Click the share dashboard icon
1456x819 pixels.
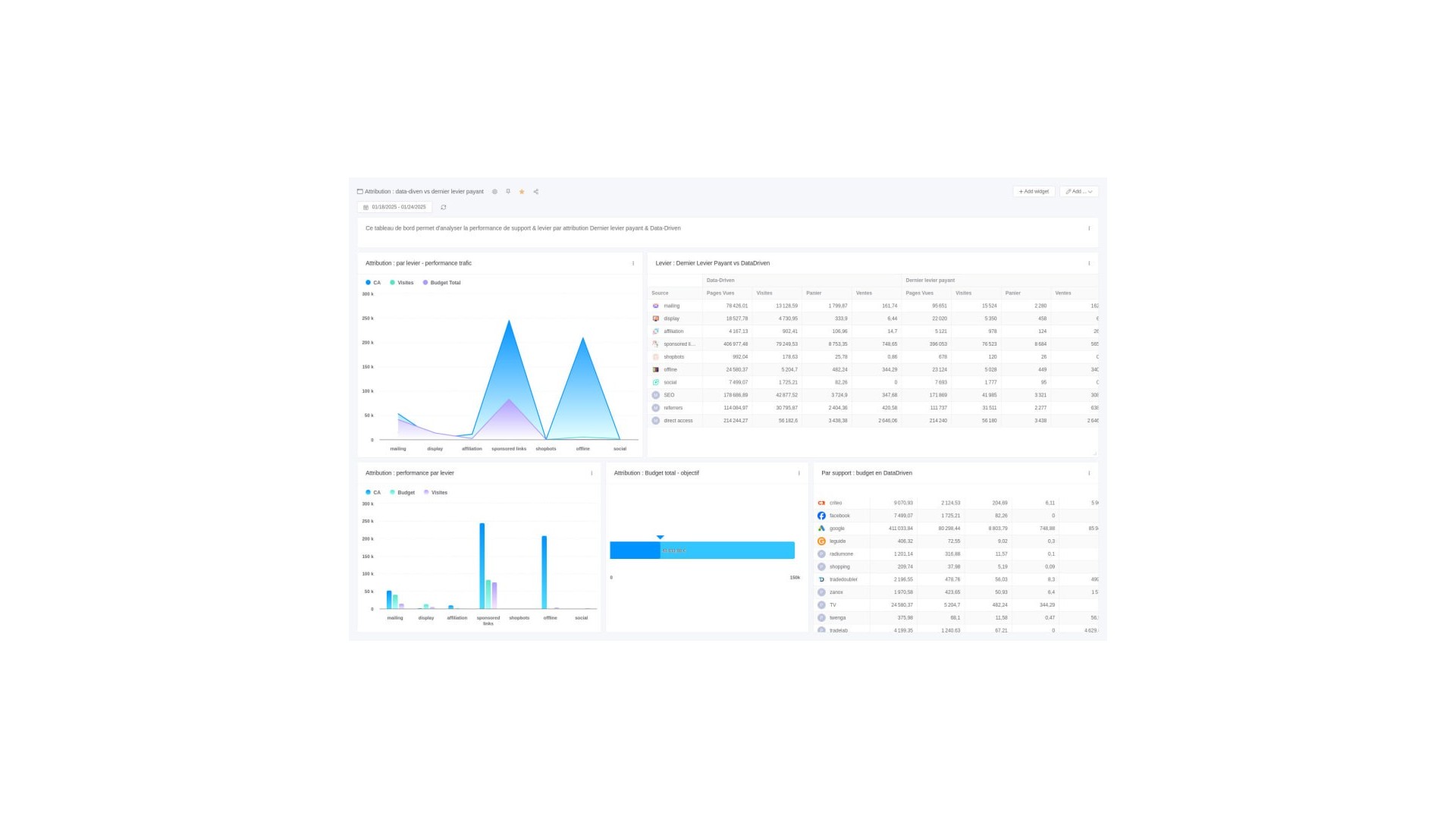[536, 192]
